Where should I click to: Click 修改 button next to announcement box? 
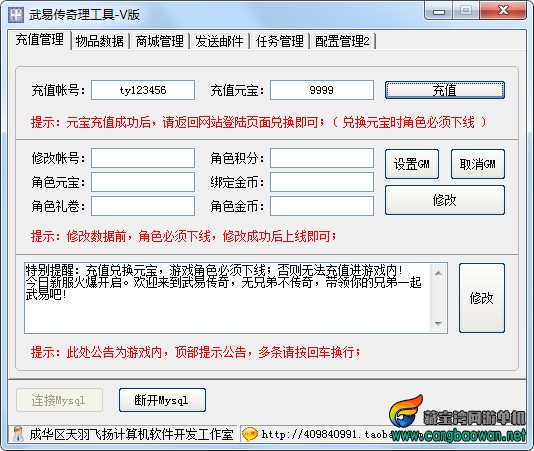482,298
